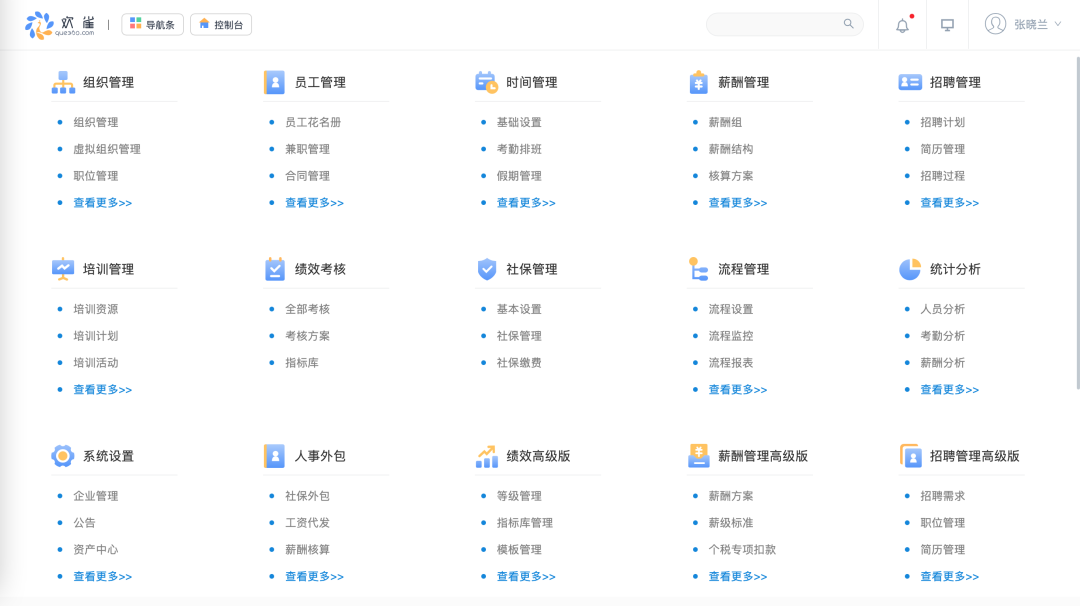
Task: Click the 组织管理 module icon
Action: pos(60,81)
